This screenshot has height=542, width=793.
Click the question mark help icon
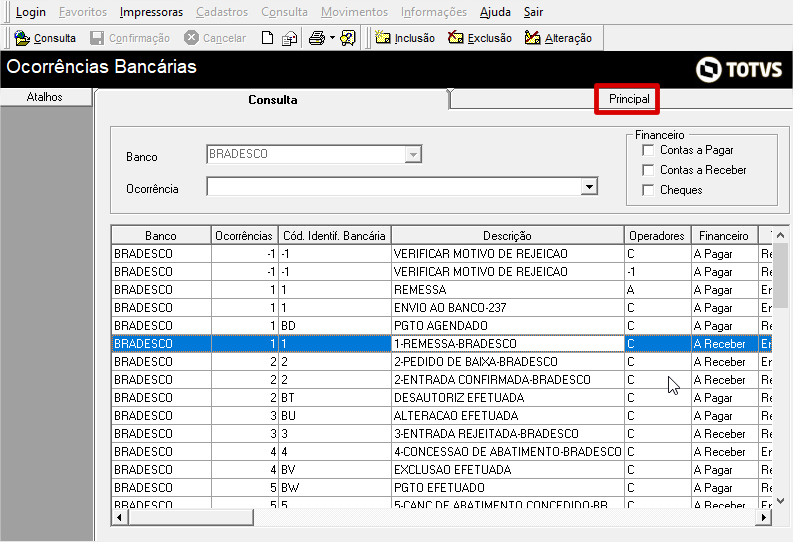click(348, 38)
